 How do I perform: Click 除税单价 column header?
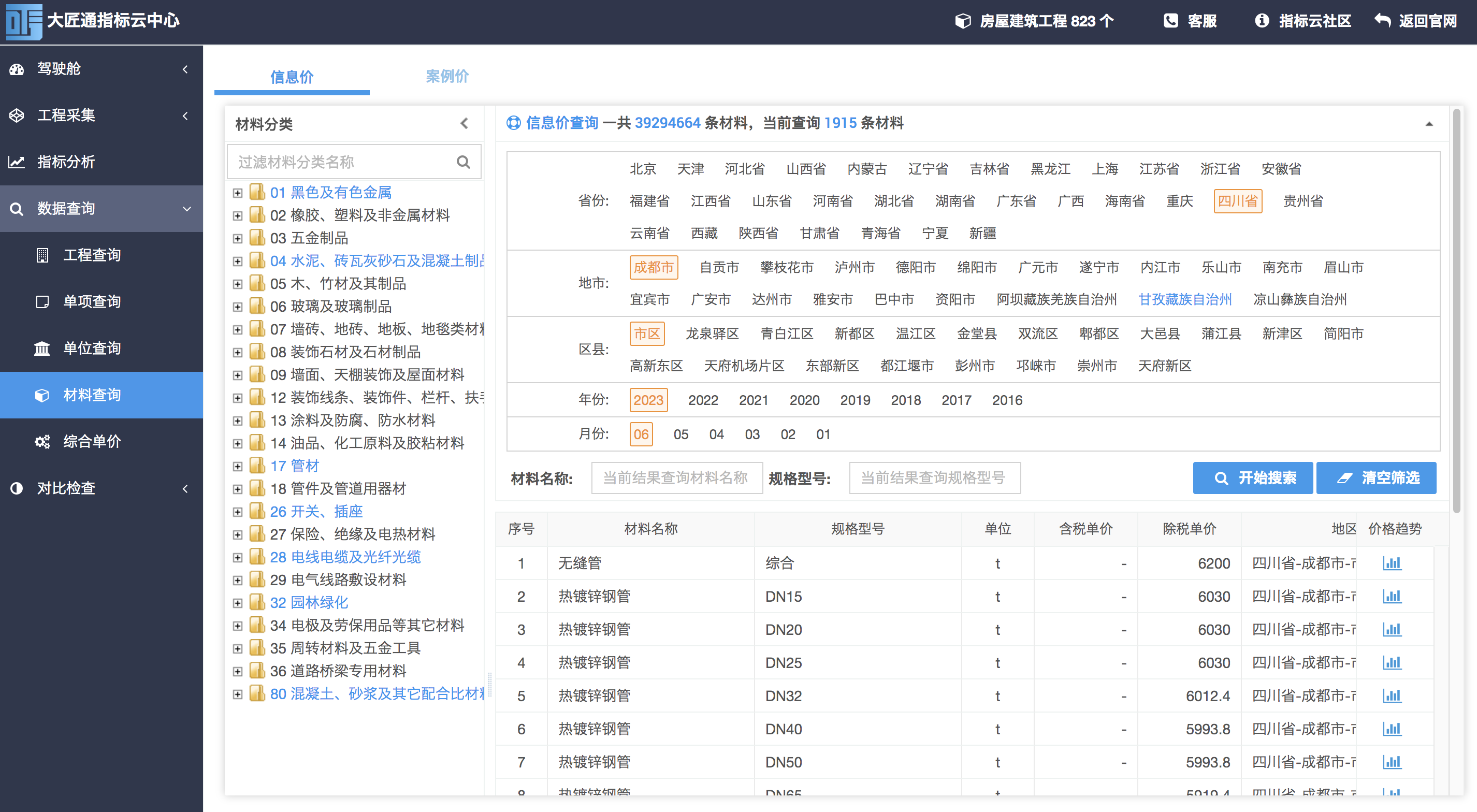(1189, 529)
